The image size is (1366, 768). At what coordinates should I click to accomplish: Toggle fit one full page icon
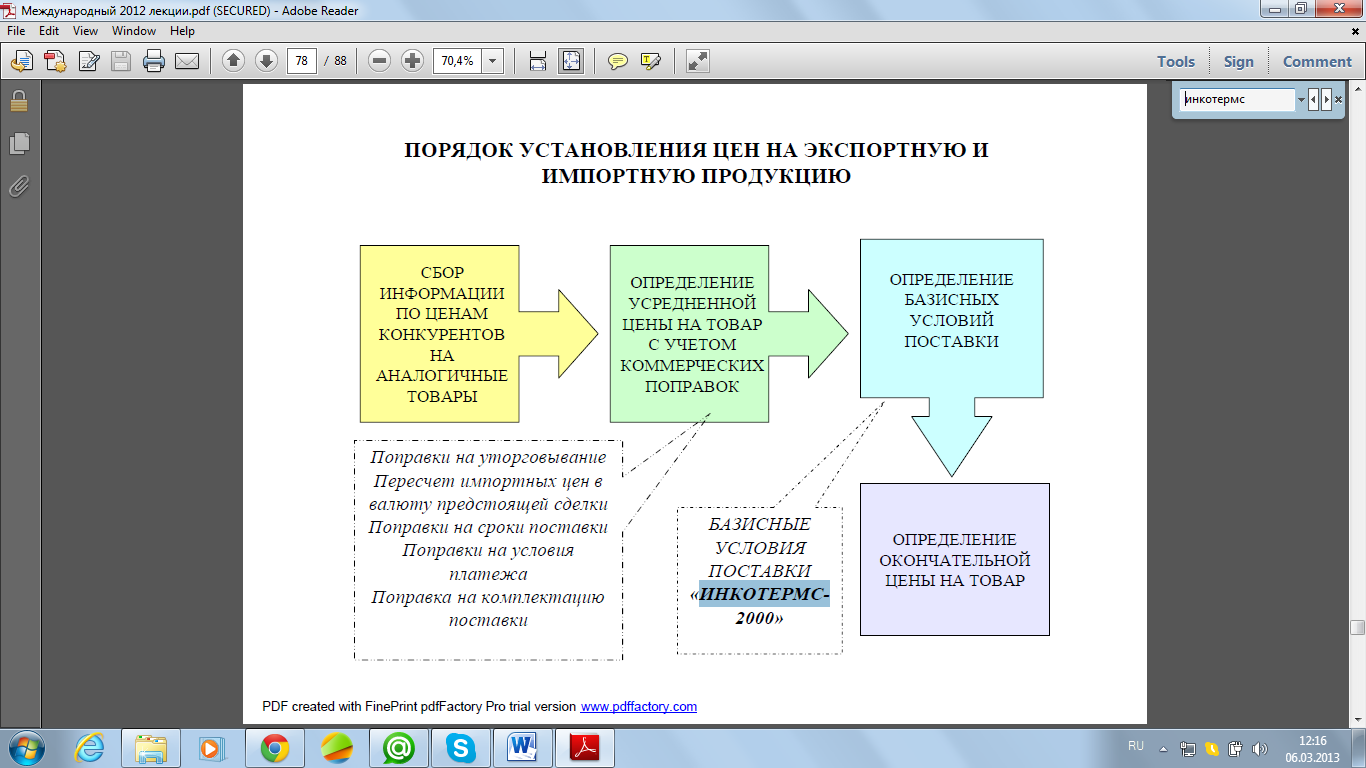coord(571,61)
